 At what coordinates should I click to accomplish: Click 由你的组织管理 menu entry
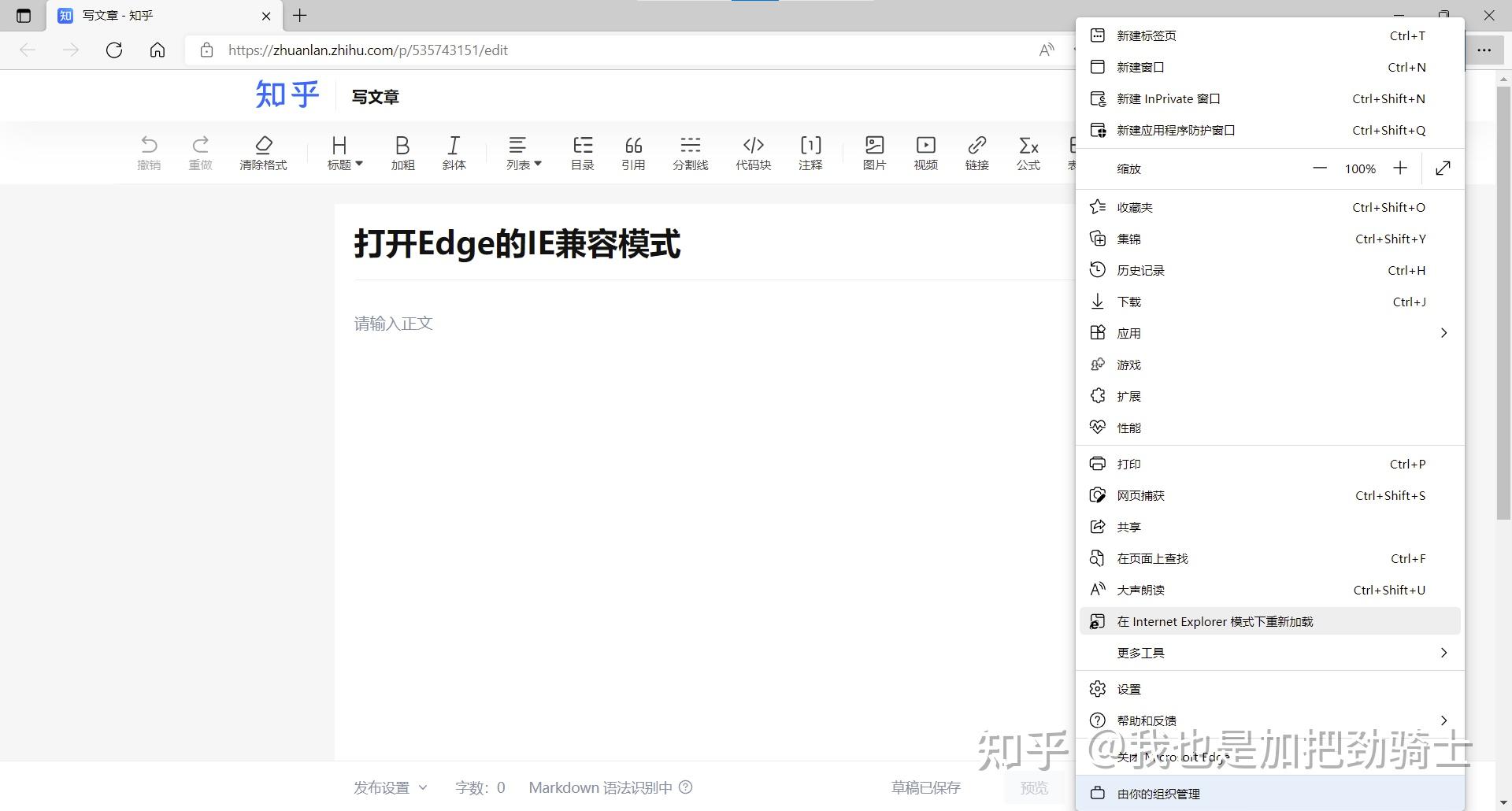1270,794
